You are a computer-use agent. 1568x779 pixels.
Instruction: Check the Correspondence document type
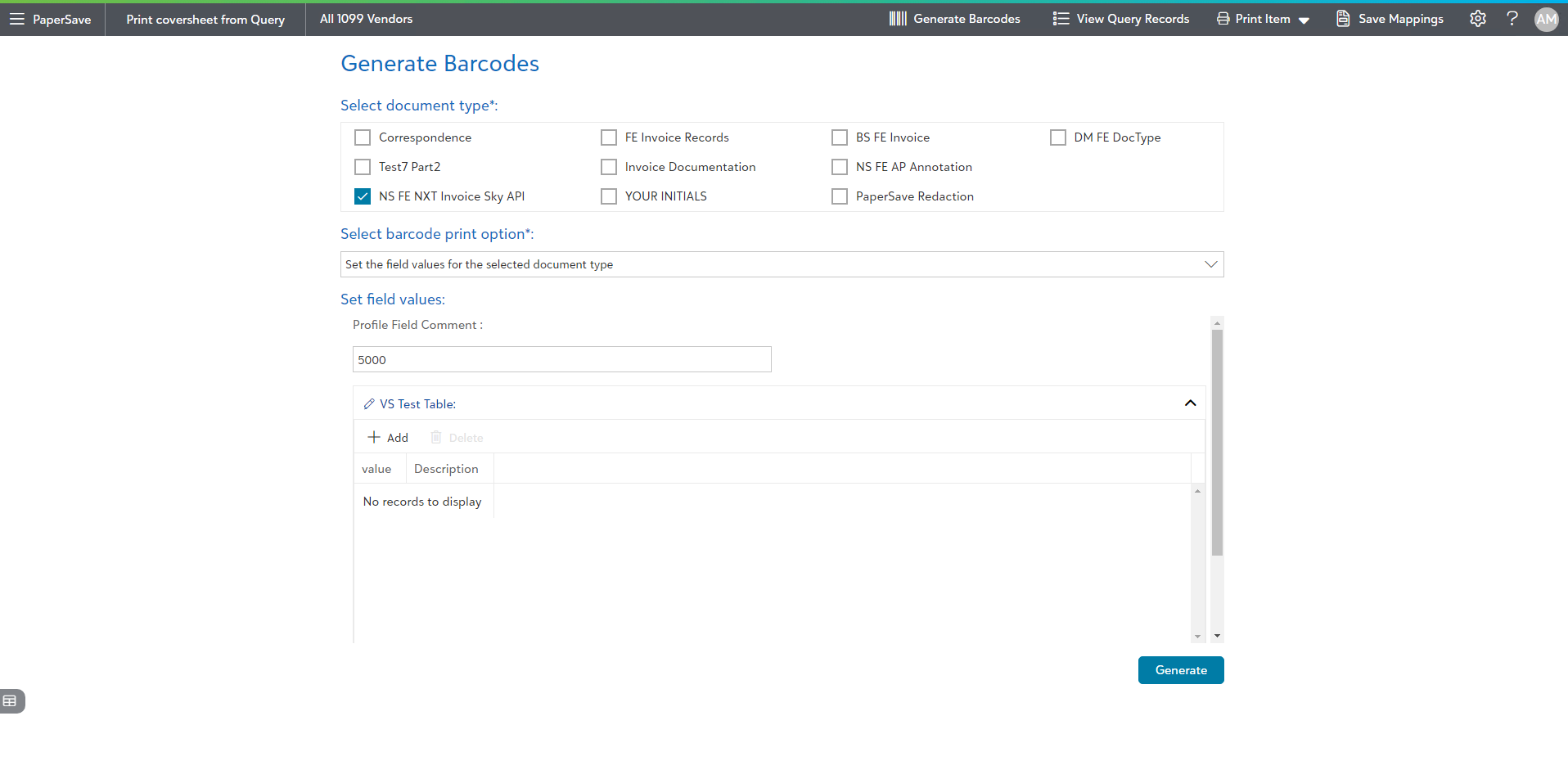coord(363,137)
